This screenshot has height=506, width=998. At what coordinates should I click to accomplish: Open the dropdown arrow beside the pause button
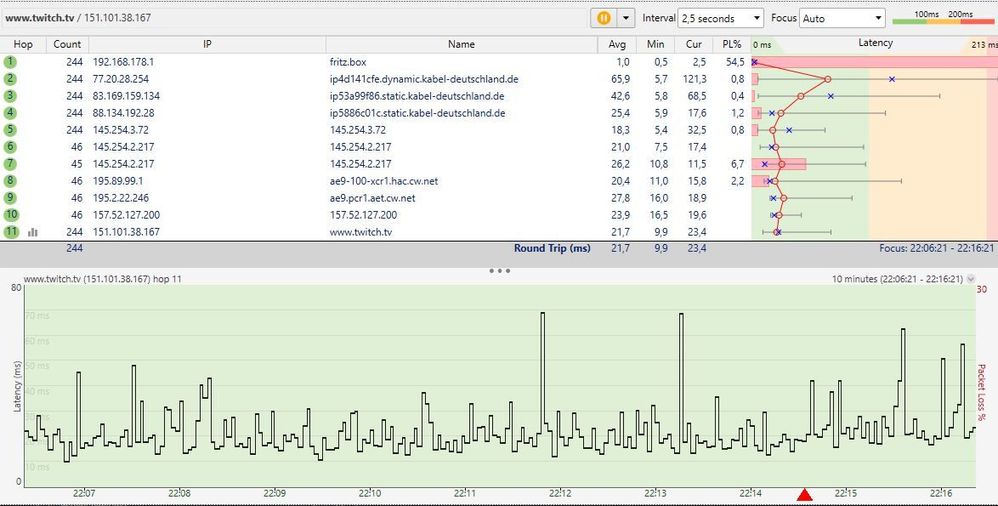[x=627, y=18]
